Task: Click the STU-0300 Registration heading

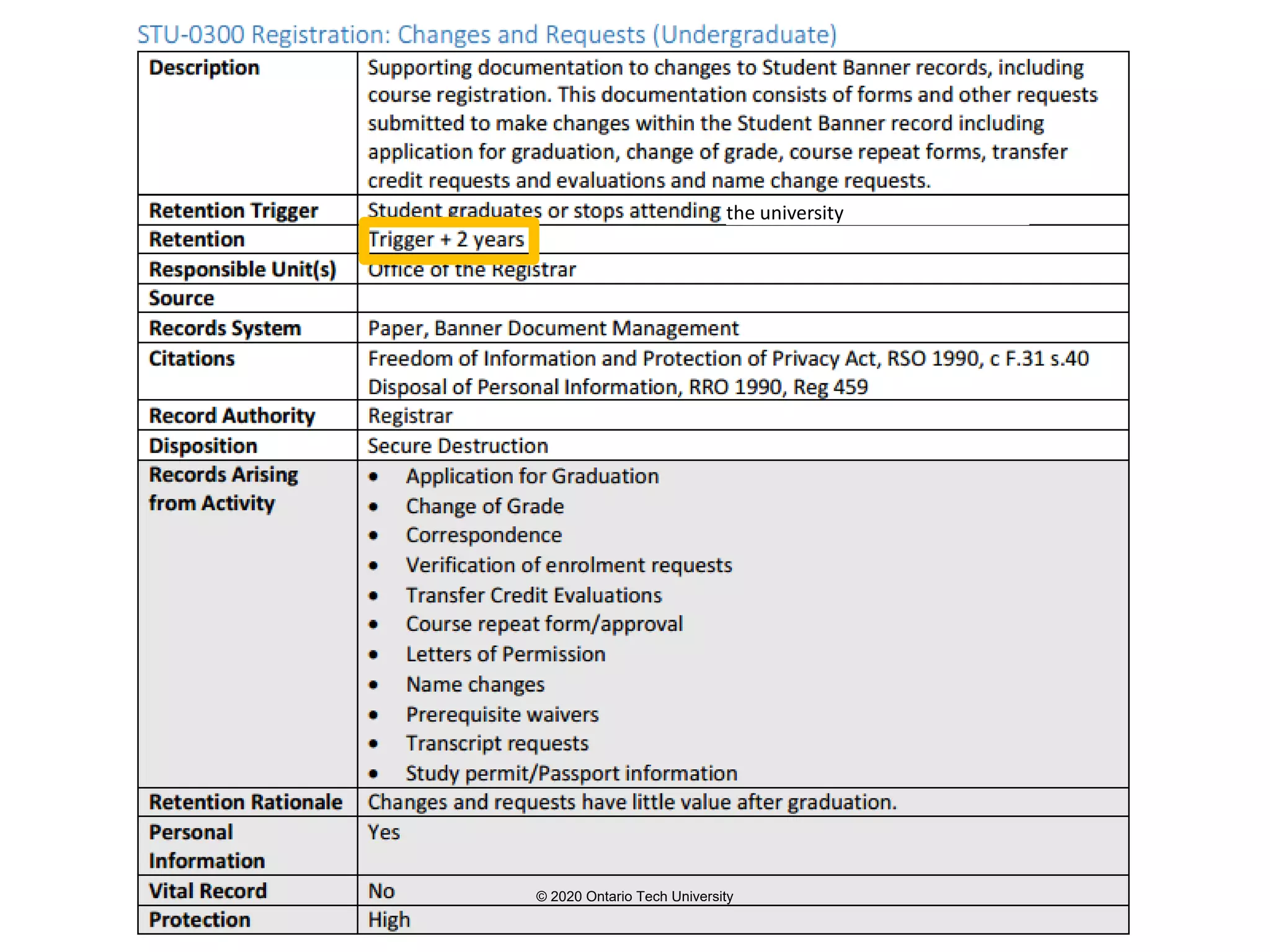Action: click(487, 35)
